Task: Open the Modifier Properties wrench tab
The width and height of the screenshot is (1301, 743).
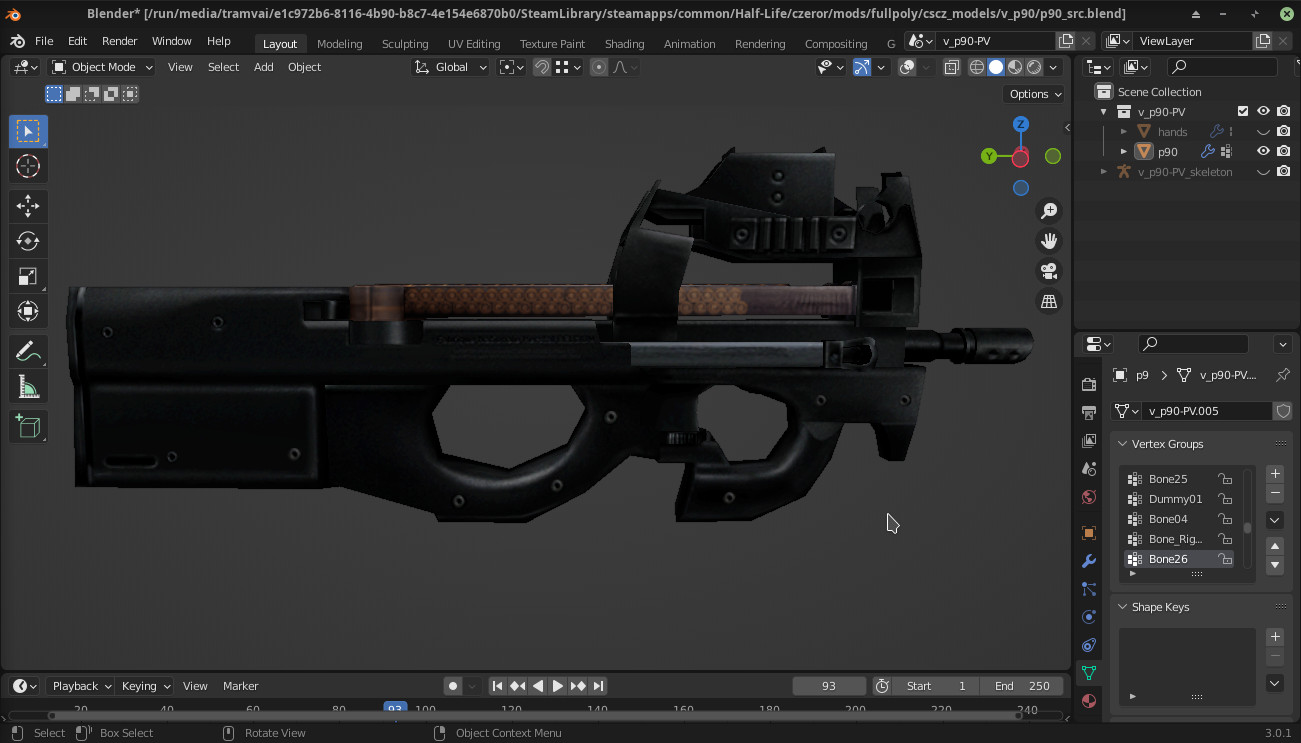Action: coord(1088,561)
